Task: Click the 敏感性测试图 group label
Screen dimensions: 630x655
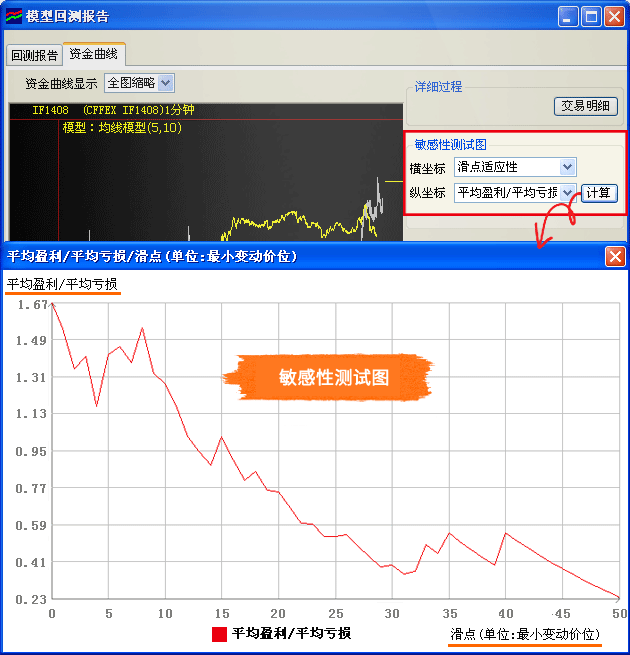Action: tap(450, 145)
